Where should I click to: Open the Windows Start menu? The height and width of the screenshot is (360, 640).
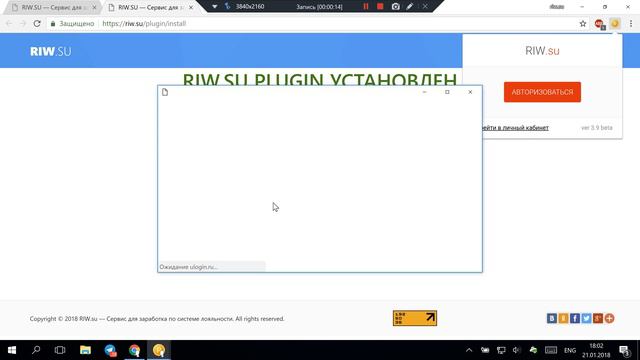click(x=12, y=350)
